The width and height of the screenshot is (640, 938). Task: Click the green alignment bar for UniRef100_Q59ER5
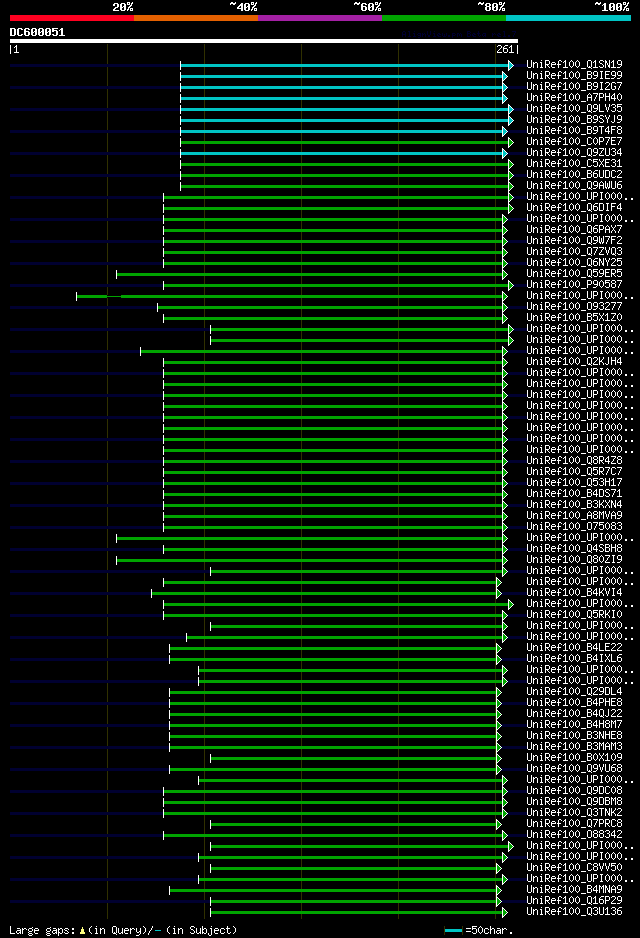click(310, 275)
